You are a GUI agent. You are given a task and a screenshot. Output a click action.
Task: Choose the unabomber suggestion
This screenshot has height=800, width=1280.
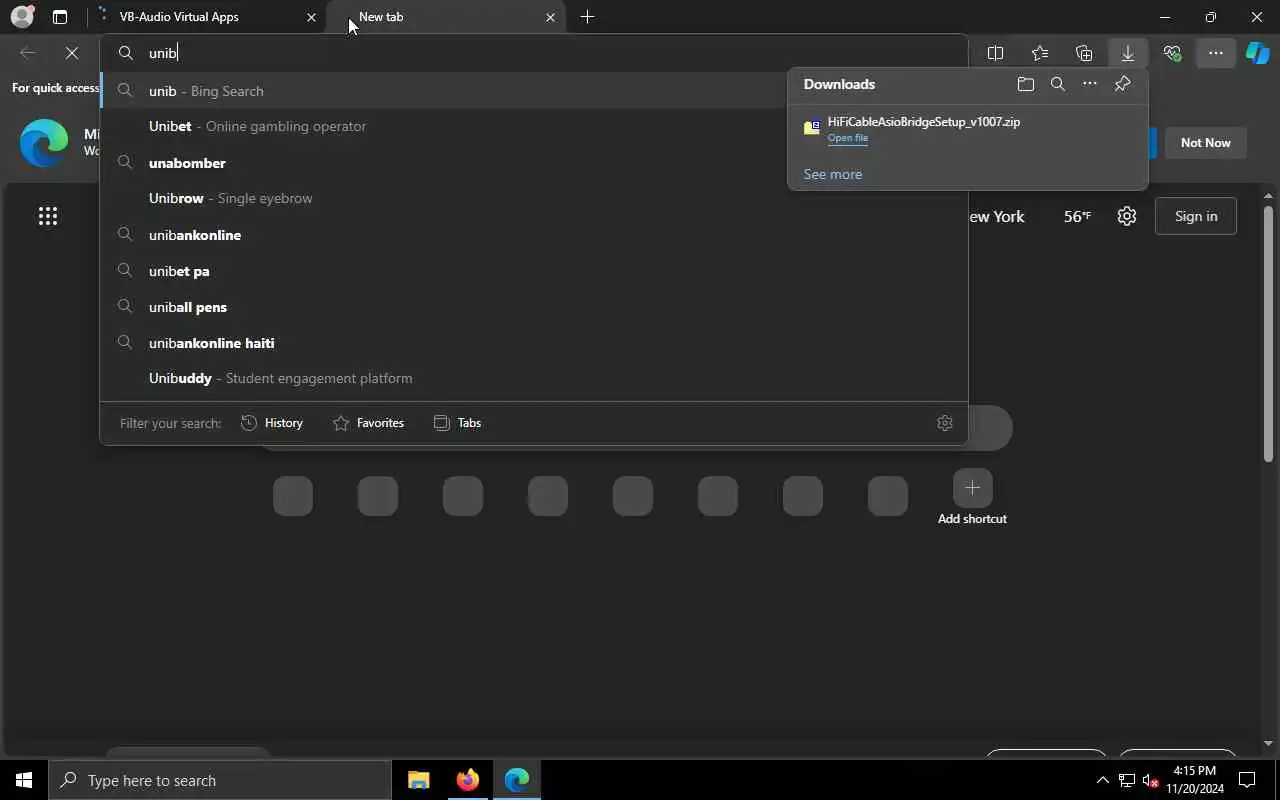click(x=534, y=163)
